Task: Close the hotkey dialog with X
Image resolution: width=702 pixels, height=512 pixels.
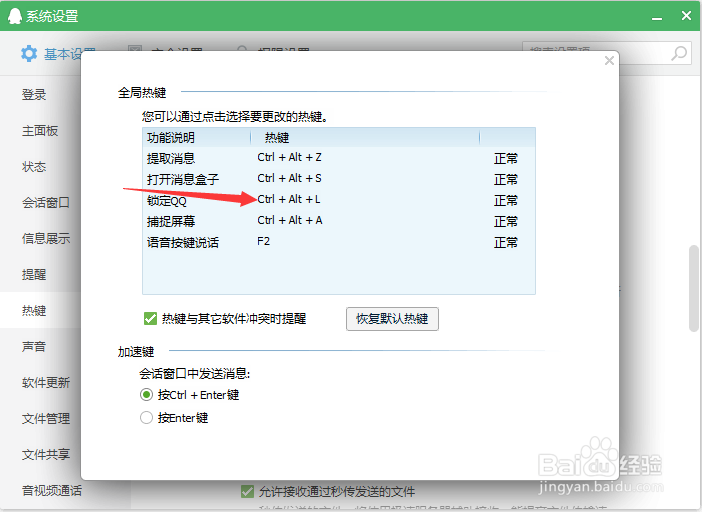Action: 609,60
